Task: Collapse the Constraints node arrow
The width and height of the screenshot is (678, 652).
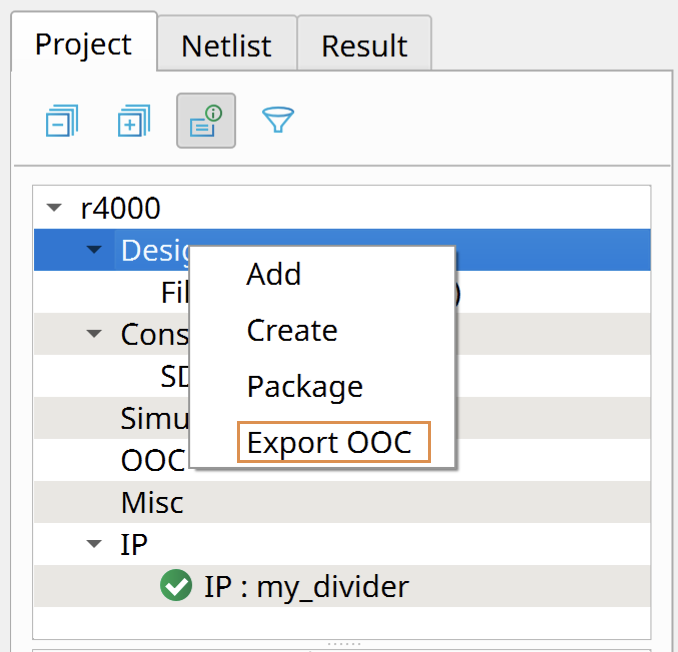Action: click(x=95, y=334)
